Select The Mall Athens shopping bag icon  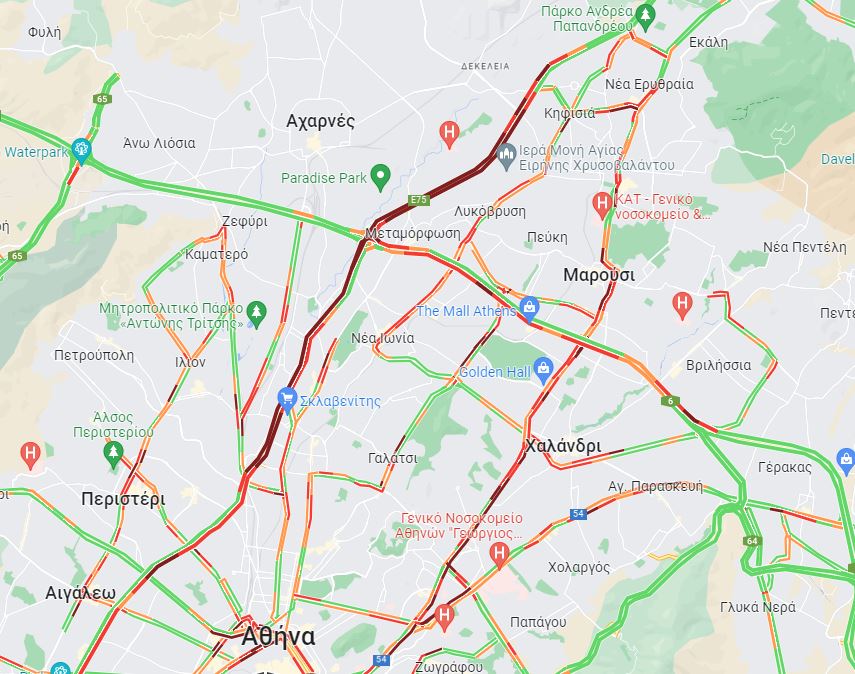529,309
